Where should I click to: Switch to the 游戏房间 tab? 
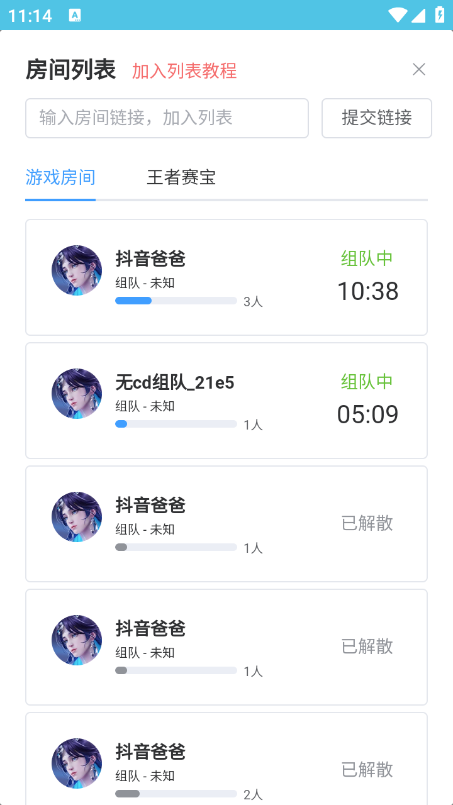(x=60, y=178)
